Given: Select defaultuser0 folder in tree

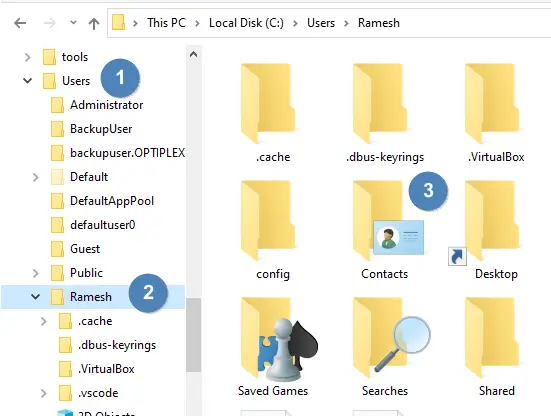Looking at the screenshot, I should (x=102, y=225).
